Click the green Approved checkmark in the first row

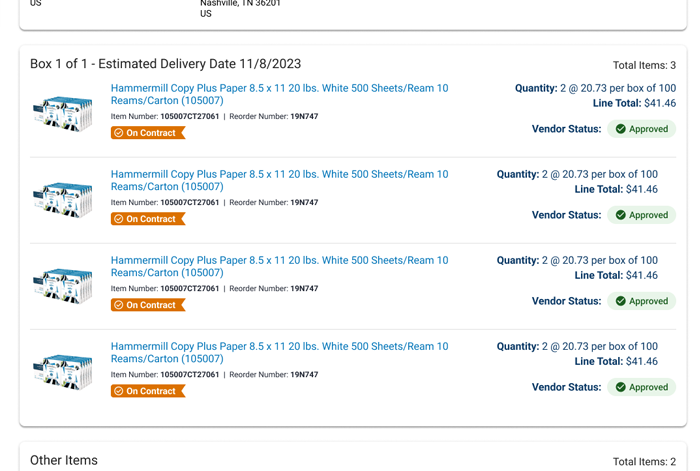pos(621,129)
